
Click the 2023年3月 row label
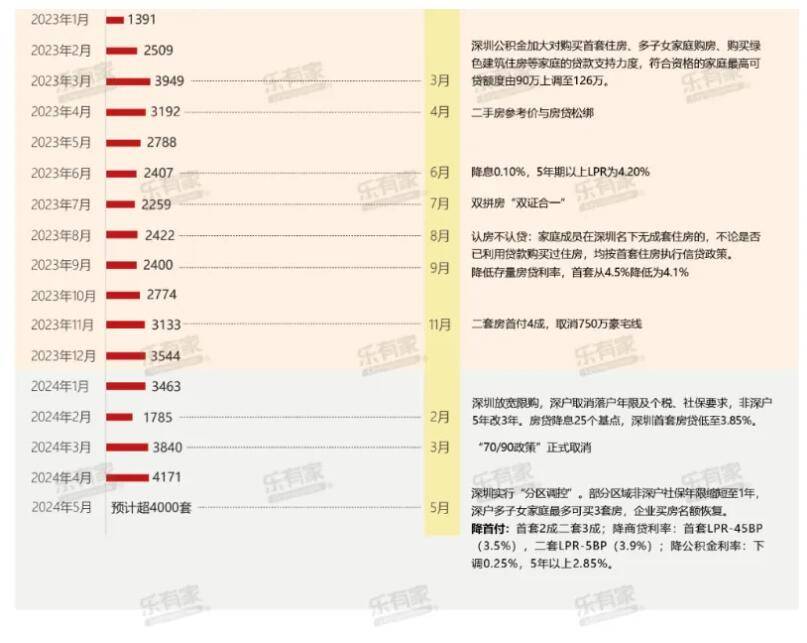click(61, 81)
